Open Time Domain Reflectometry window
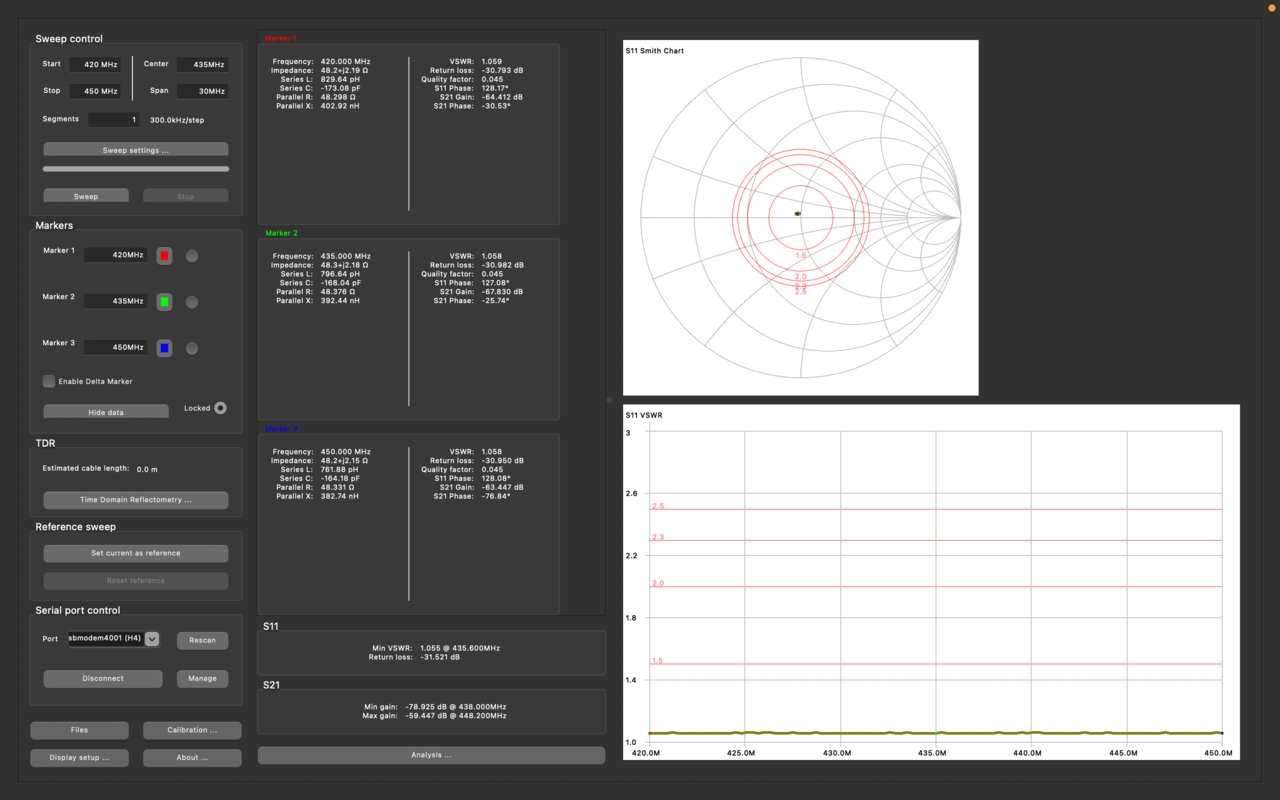 [x=136, y=500]
